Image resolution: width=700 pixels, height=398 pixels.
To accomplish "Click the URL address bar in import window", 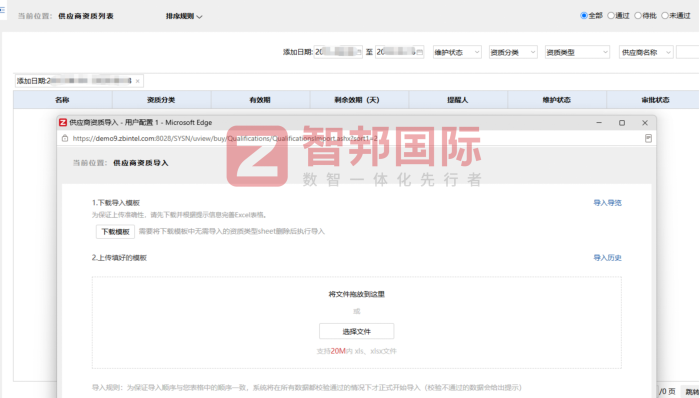I will [x=225, y=138].
